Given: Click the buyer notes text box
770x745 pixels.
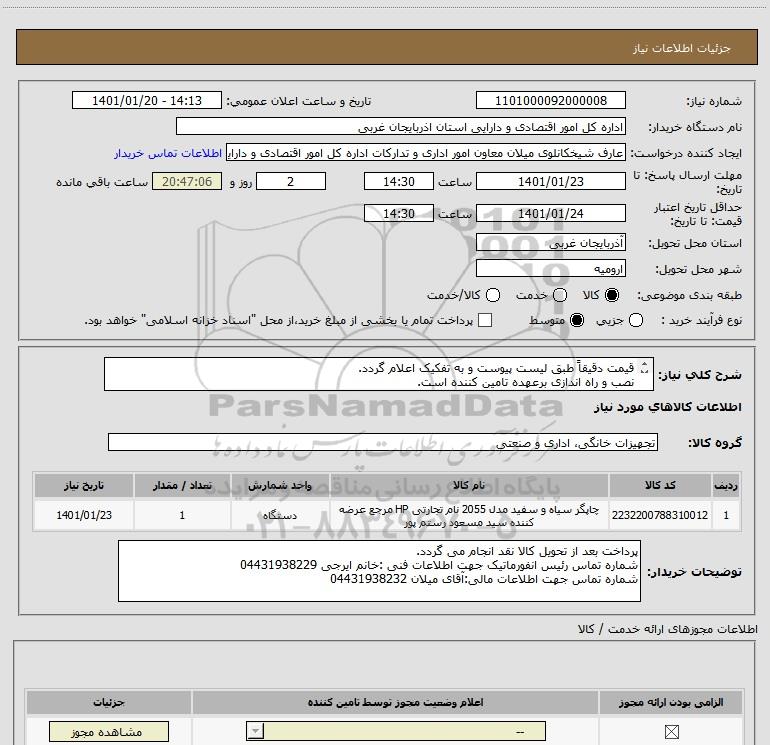Looking at the screenshot, I should (x=379, y=571).
